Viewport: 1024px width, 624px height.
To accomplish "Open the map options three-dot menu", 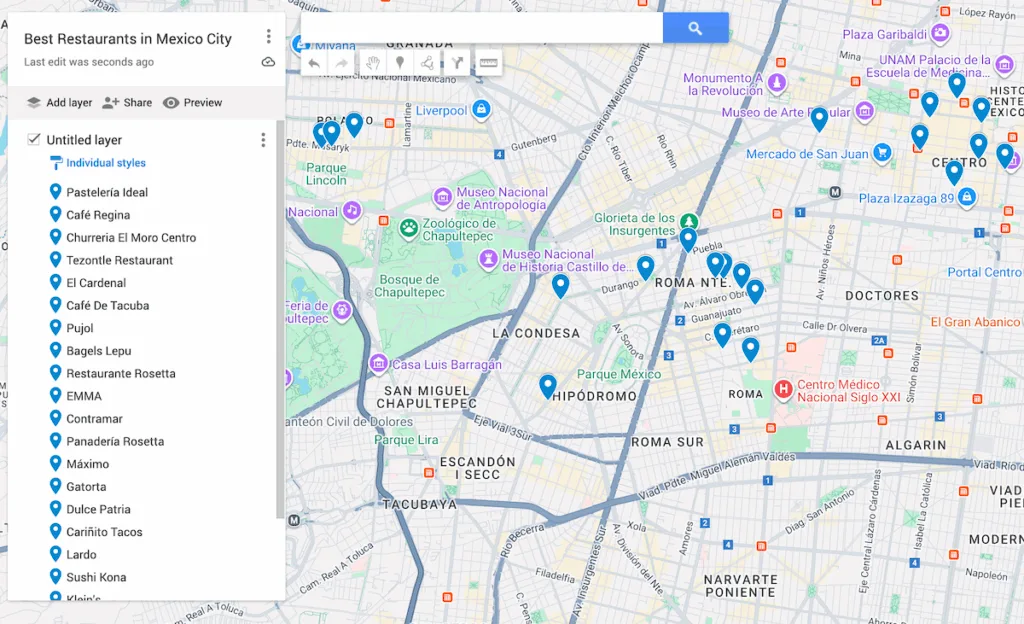I will 268,37.
